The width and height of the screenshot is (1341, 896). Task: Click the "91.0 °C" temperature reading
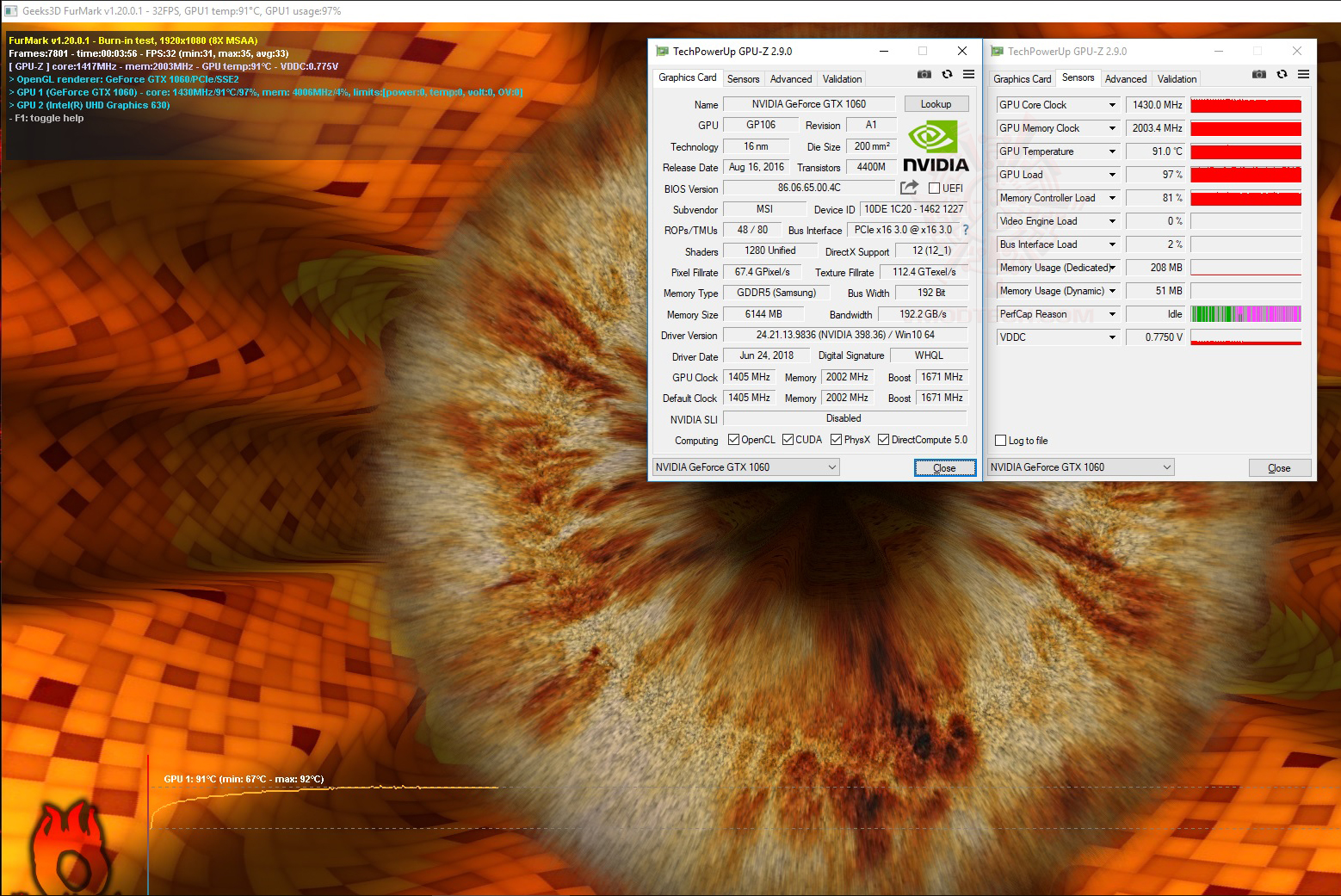coord(1156,151)
